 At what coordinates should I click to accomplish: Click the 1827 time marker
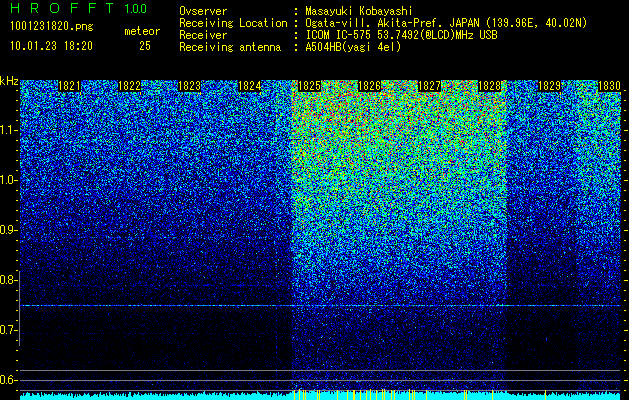[430, 86]
